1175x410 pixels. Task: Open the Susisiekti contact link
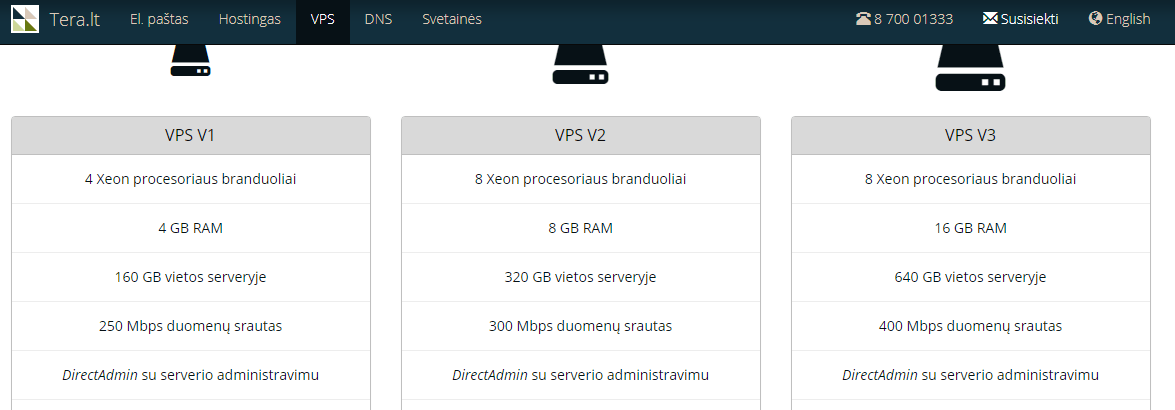[1030, 19]
